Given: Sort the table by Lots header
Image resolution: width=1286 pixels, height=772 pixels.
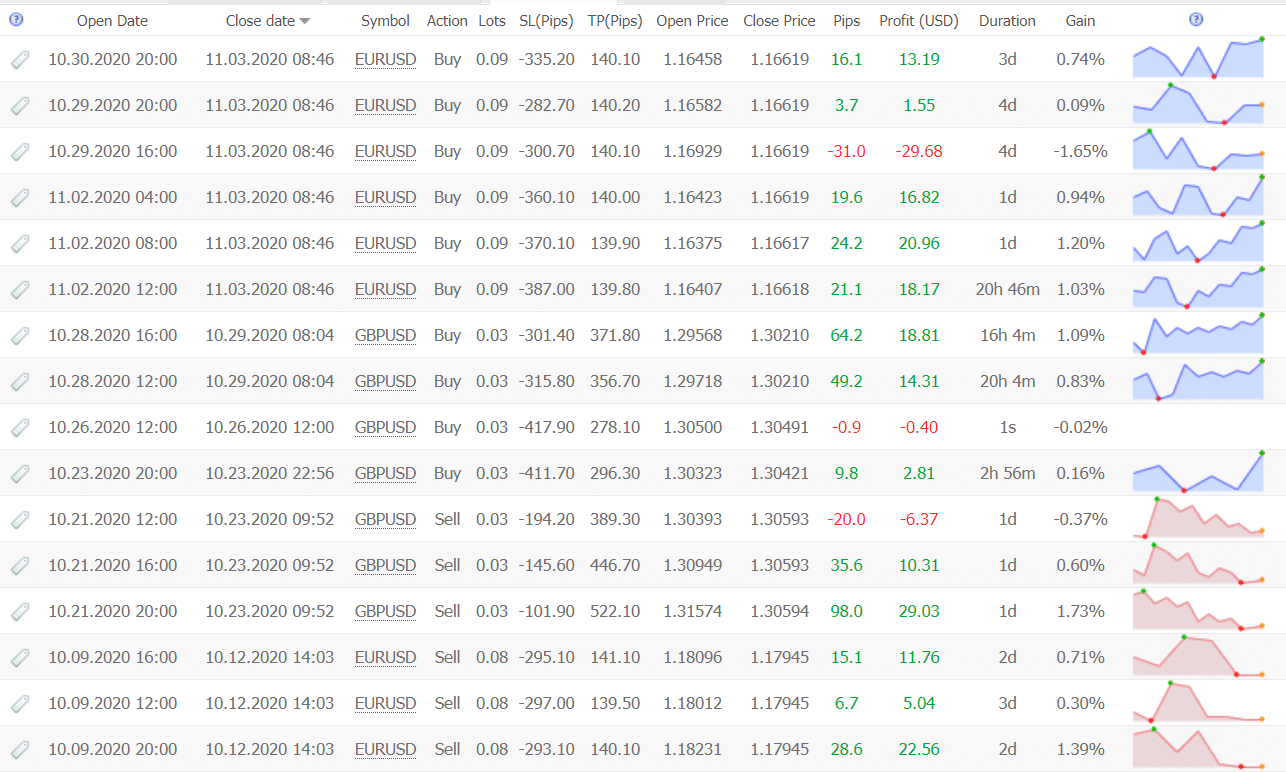Looking at the screenshot, I should [492, 20].
